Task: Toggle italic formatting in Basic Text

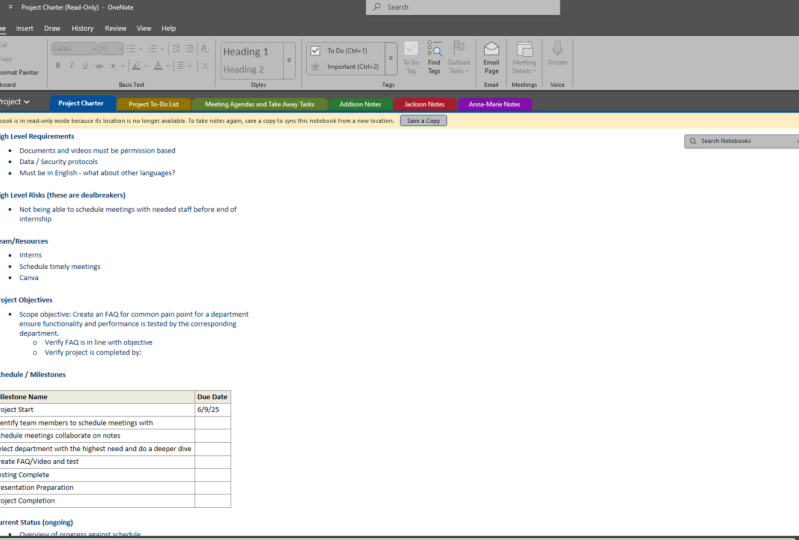Action: (x=71, y=65)
